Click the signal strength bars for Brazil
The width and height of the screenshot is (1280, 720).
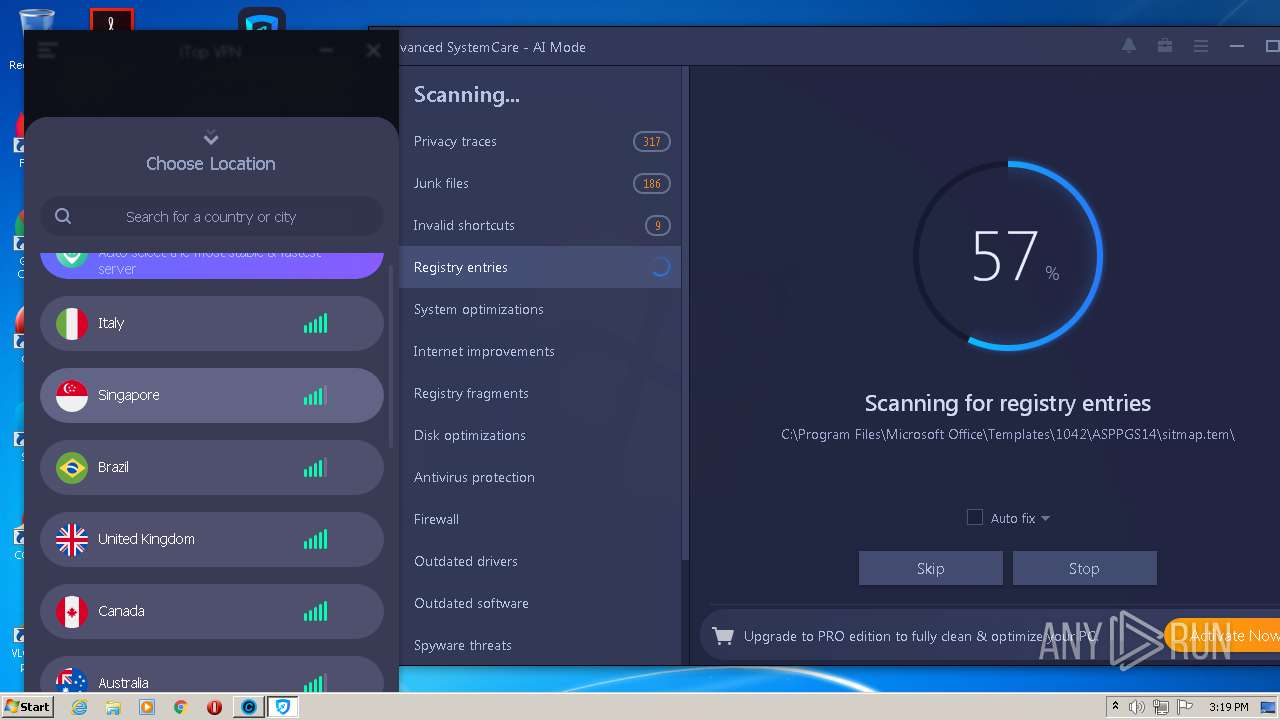click(x=315, y=467)
